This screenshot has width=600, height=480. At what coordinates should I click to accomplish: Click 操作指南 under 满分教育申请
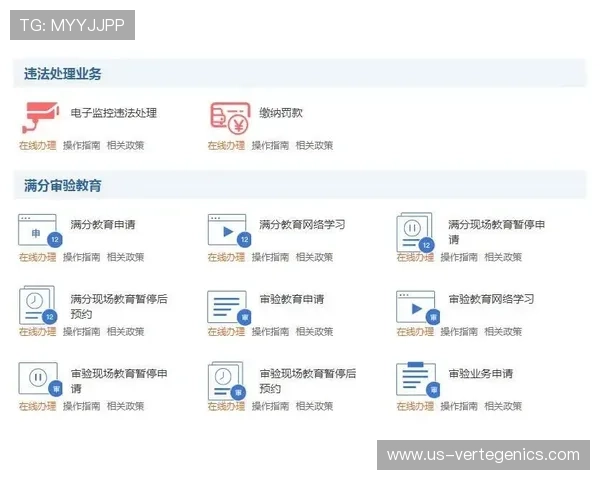82,257
